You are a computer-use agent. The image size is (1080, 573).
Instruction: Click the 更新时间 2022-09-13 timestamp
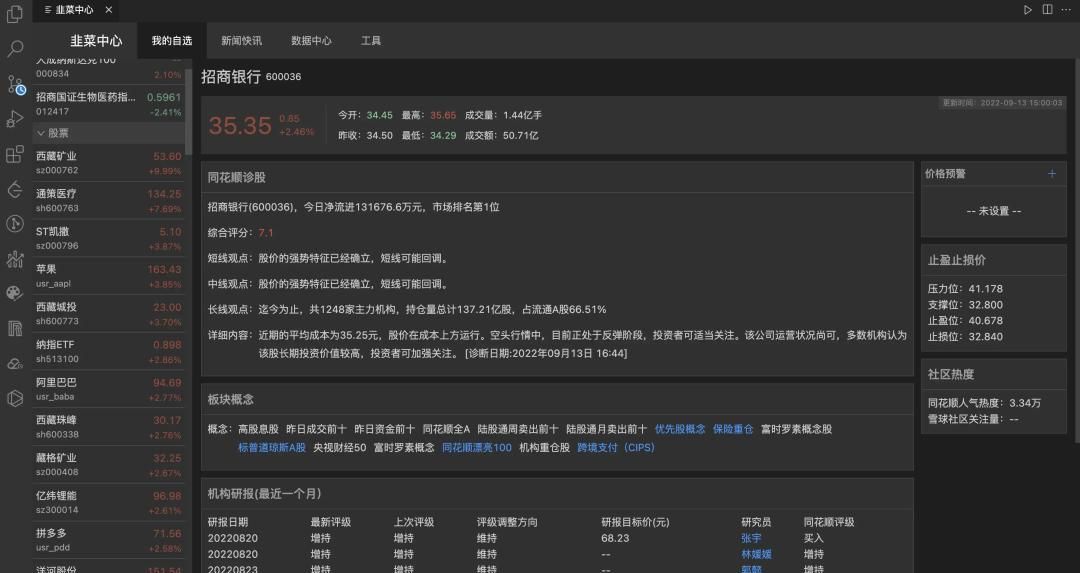[1002, 103]
